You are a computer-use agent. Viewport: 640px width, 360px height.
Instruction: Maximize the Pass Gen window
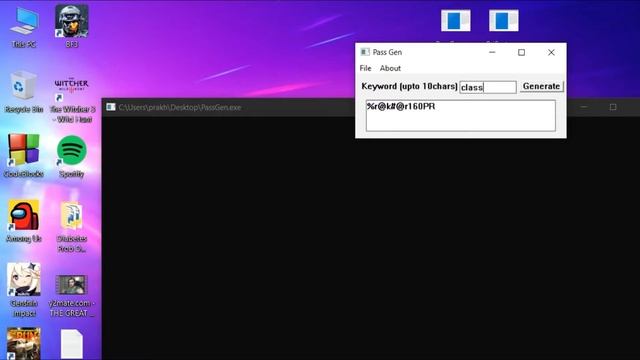[521, 52]
